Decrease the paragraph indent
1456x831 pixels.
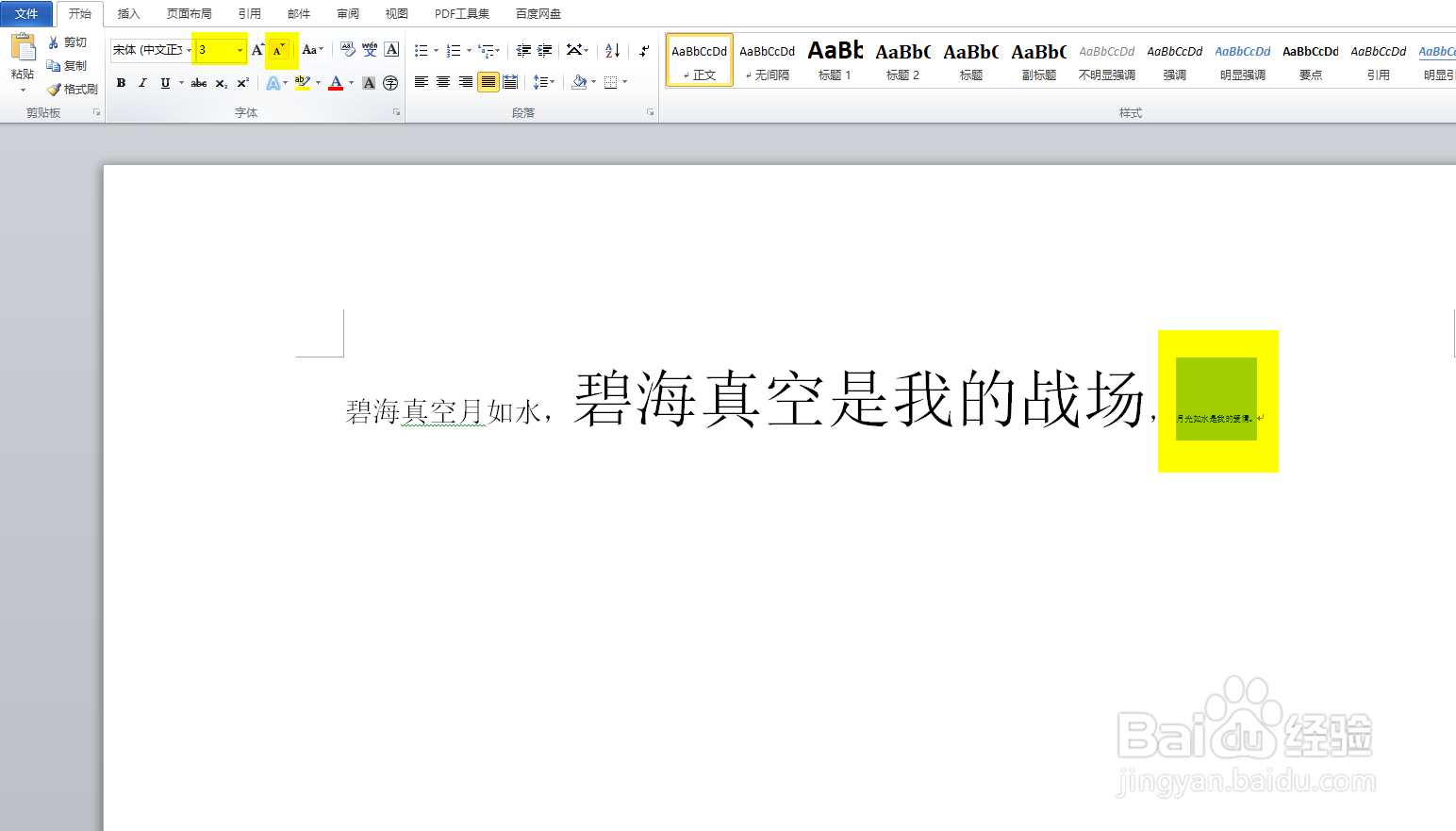(523, 50)
